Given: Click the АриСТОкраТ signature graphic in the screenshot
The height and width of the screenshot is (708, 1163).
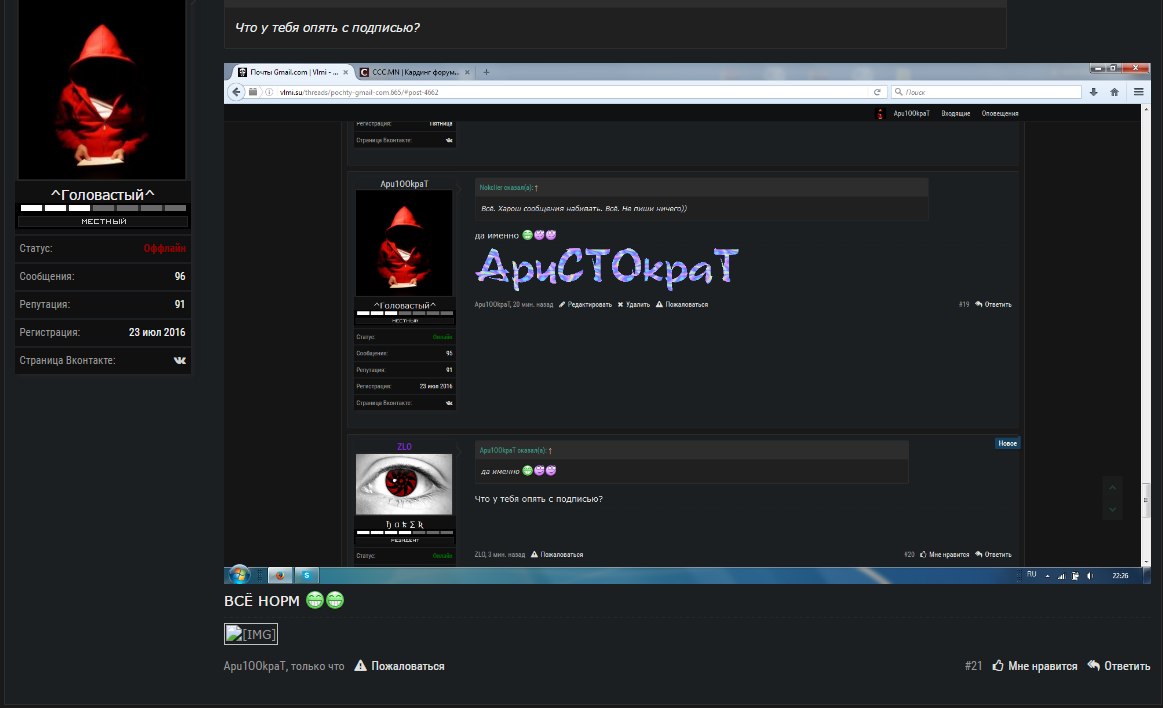Looking at the screenshot, I should click(607, 267).
